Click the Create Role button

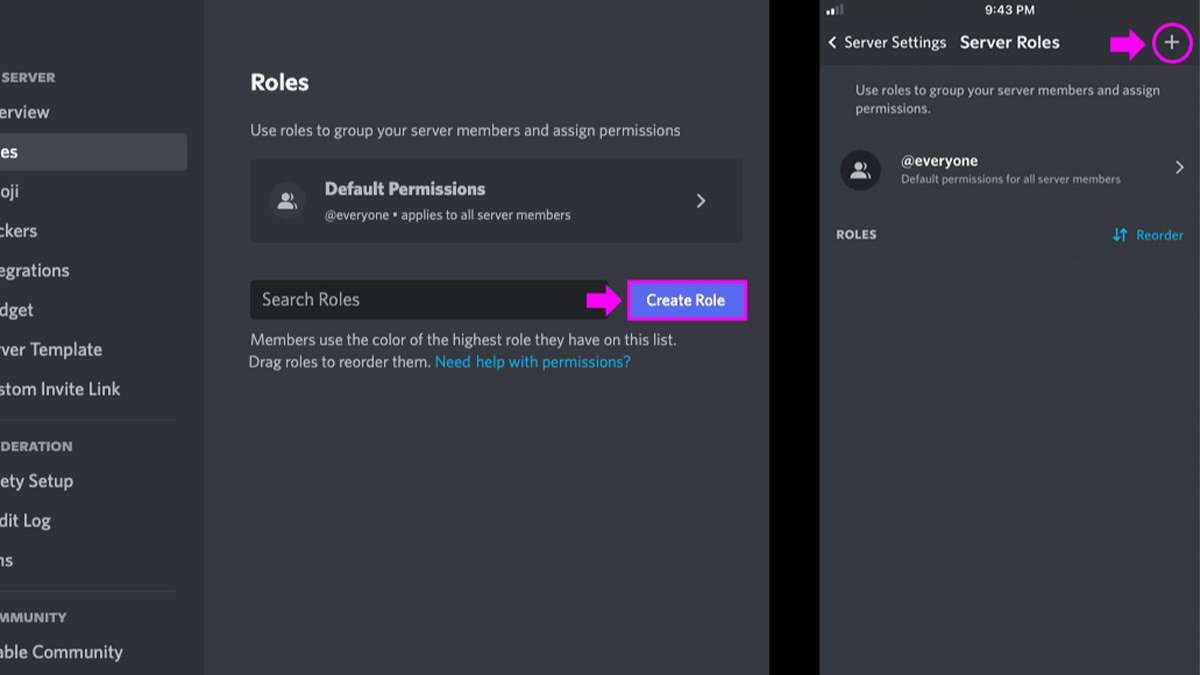[686, 299]
